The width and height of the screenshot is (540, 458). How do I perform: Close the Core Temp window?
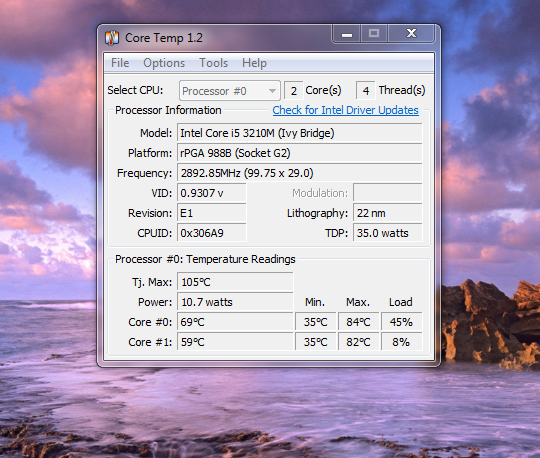click(x=411, y=34)
